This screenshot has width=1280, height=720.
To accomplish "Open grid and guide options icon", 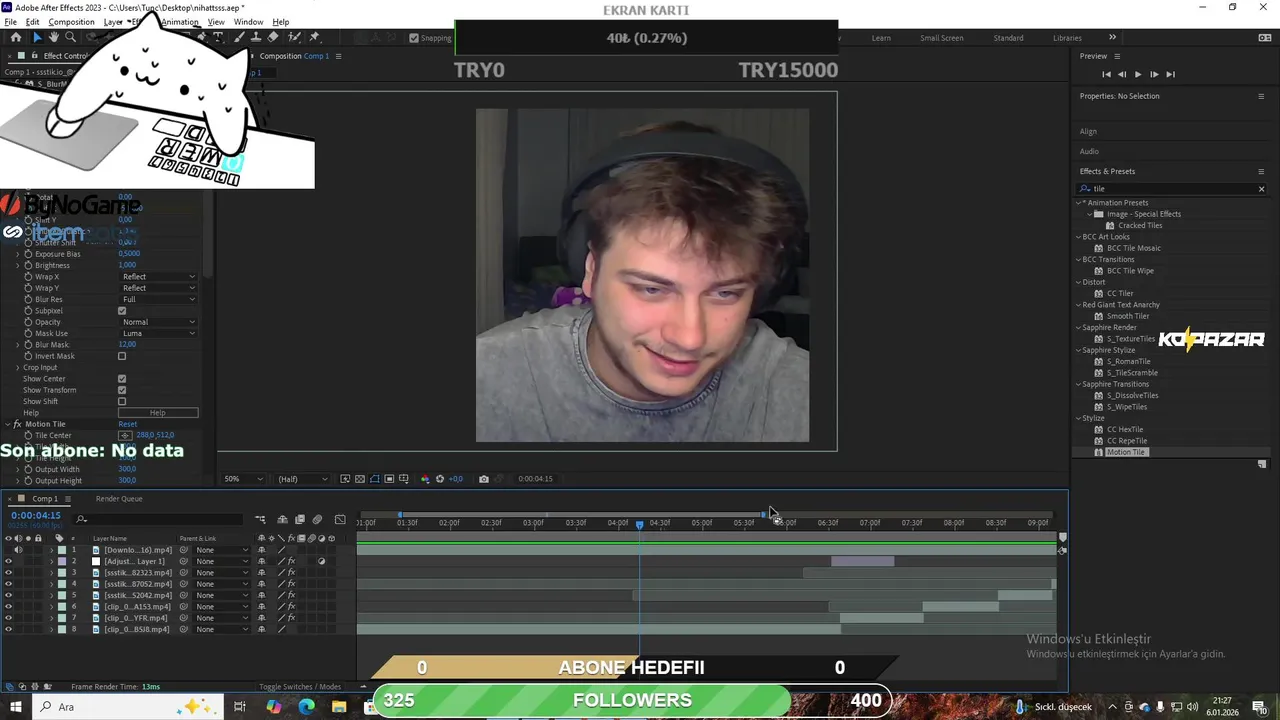I will pos(404,479).
